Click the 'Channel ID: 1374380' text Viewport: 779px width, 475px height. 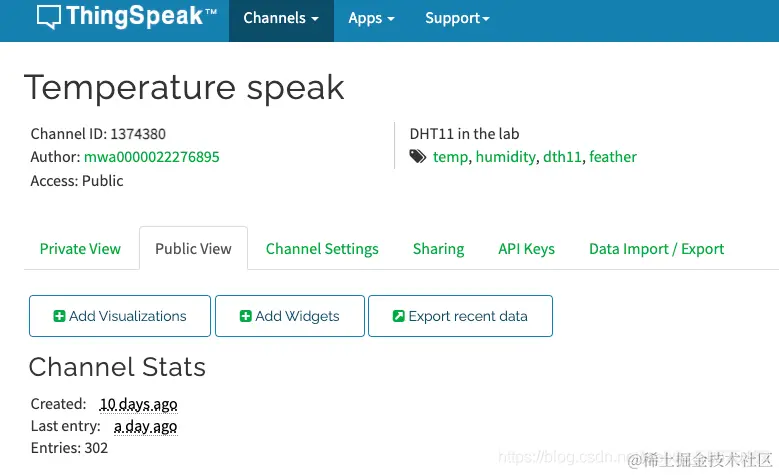click(x=98, y=134)
